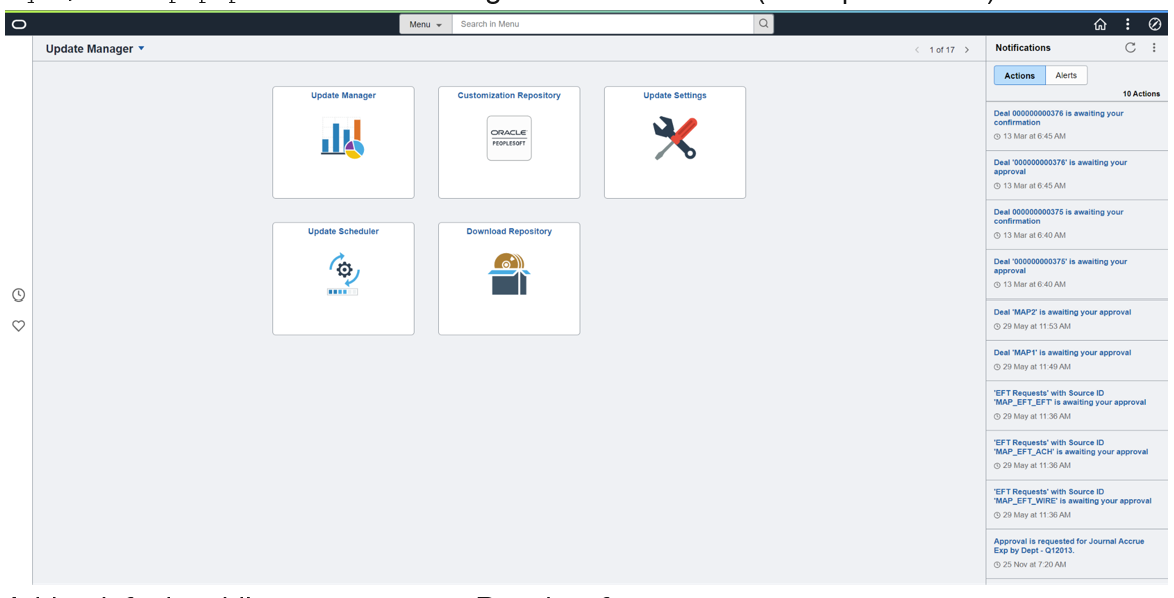Click the '10 Actions' count text

(x=1141, y=94)
